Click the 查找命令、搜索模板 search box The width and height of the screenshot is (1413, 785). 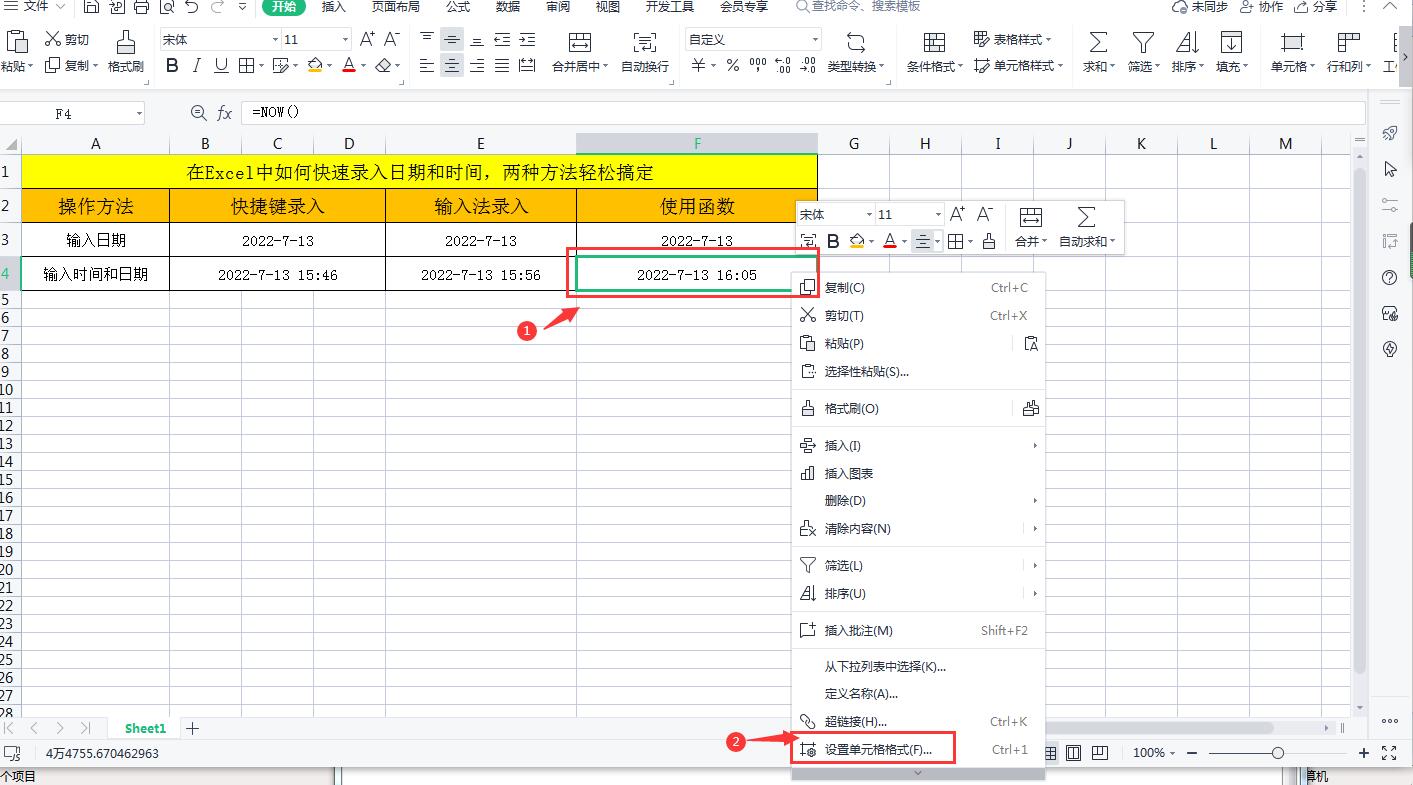click(x=858, y=7)
